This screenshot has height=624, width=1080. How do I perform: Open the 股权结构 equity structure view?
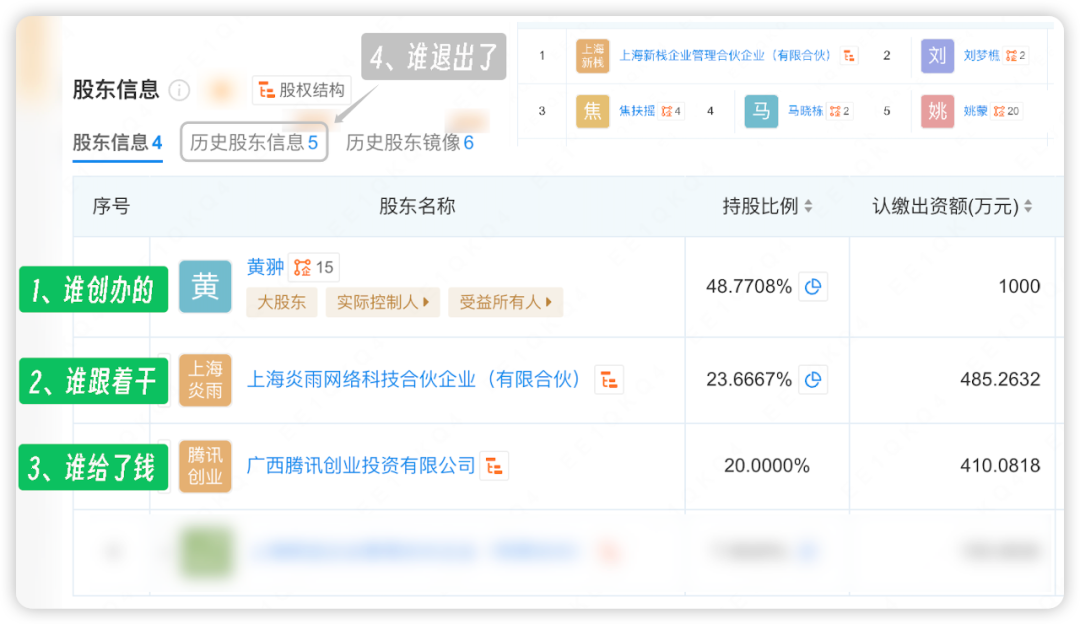[x=301, y=90]
